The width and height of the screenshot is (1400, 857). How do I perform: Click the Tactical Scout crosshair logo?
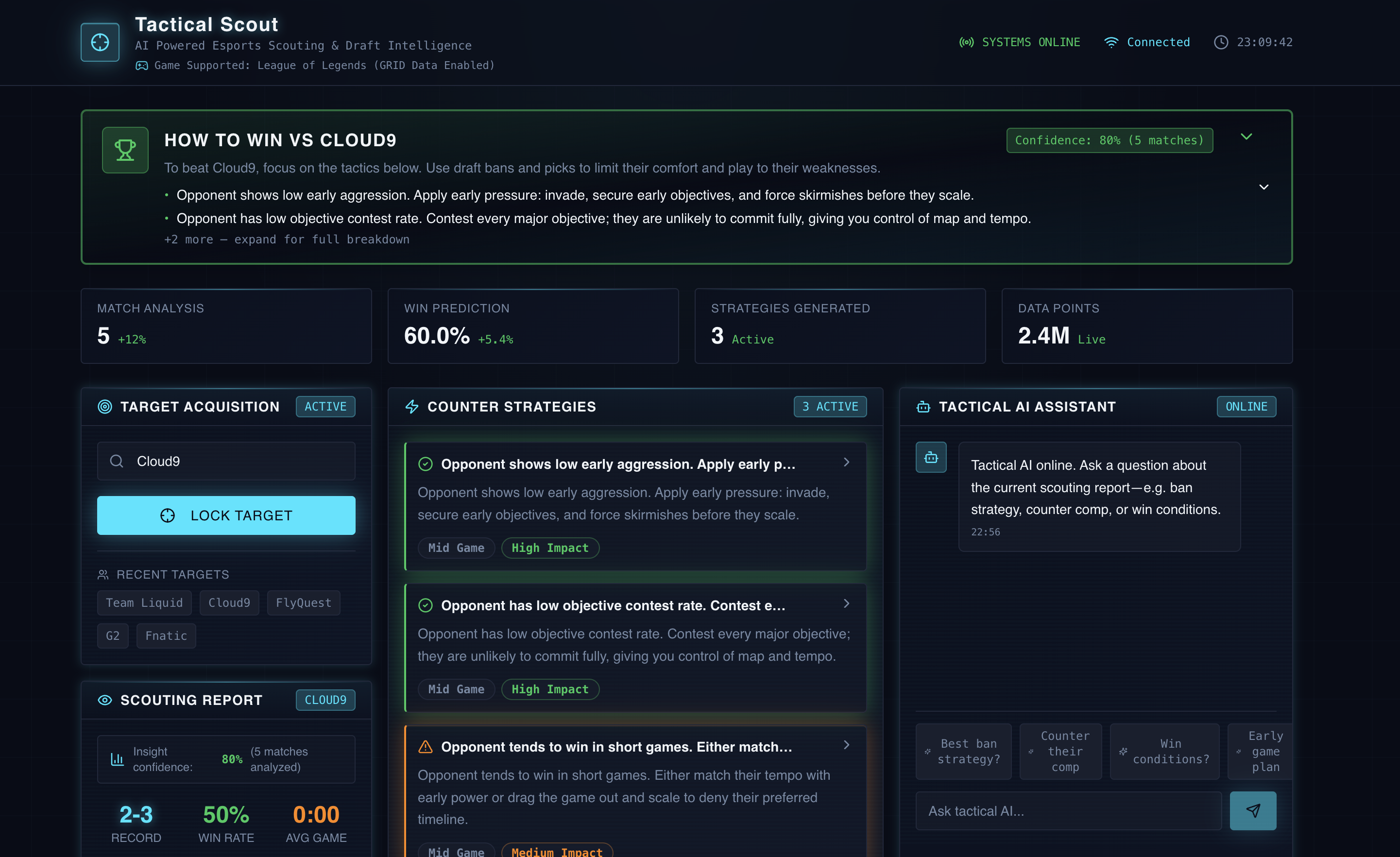[x=100, y=42]
